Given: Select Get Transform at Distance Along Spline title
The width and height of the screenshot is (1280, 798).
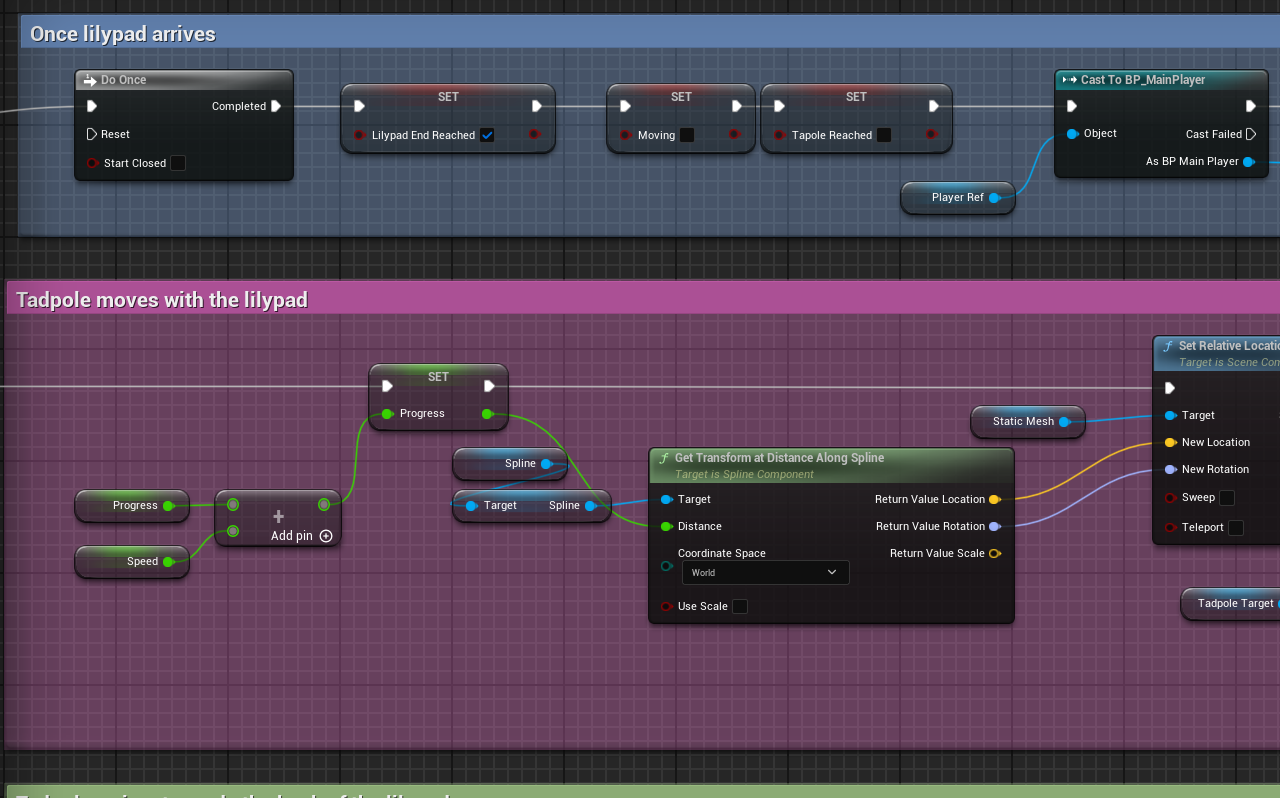Looking at the screenshot, I should pyautogui.click(x=780, y=458).
